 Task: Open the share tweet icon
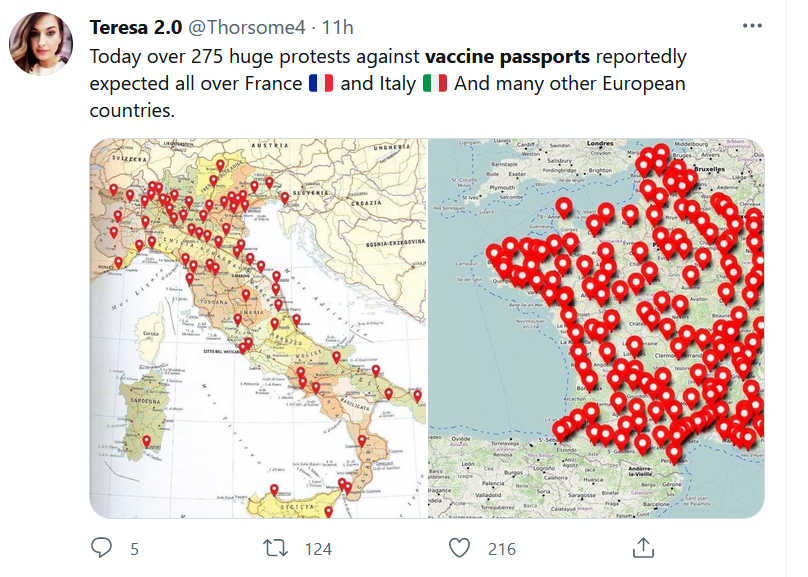click(x=644, y=547)
